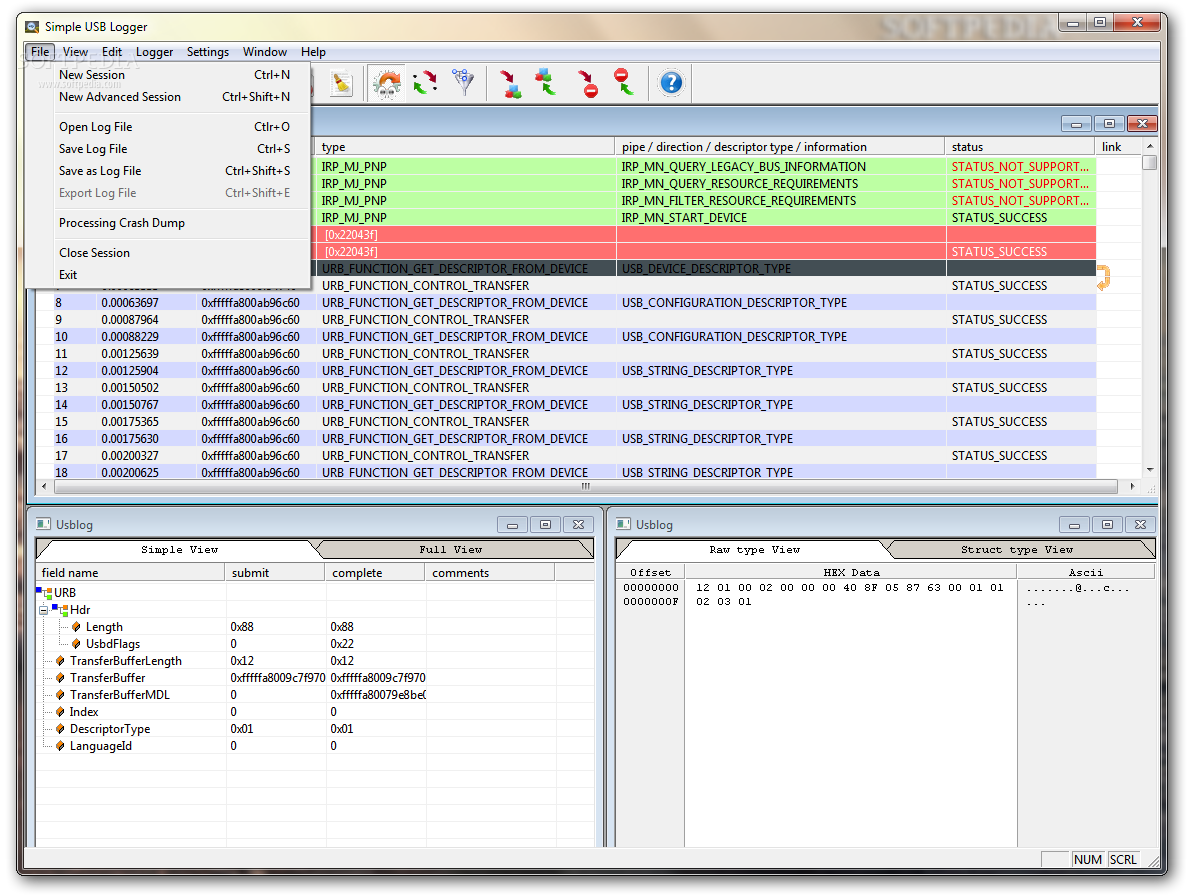This screenshot has height=896, width=1188.
Task: Open the Help menu
Action: pyautogui.click(x=313, y=52)
